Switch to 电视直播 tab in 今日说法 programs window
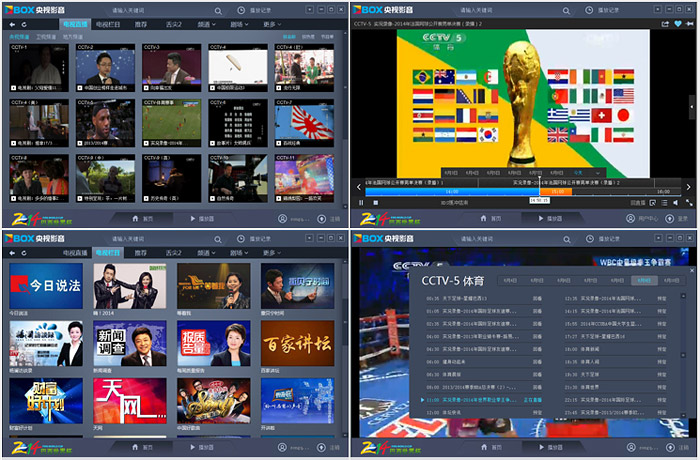Screen dimensions: 700x460 point(75,253)
